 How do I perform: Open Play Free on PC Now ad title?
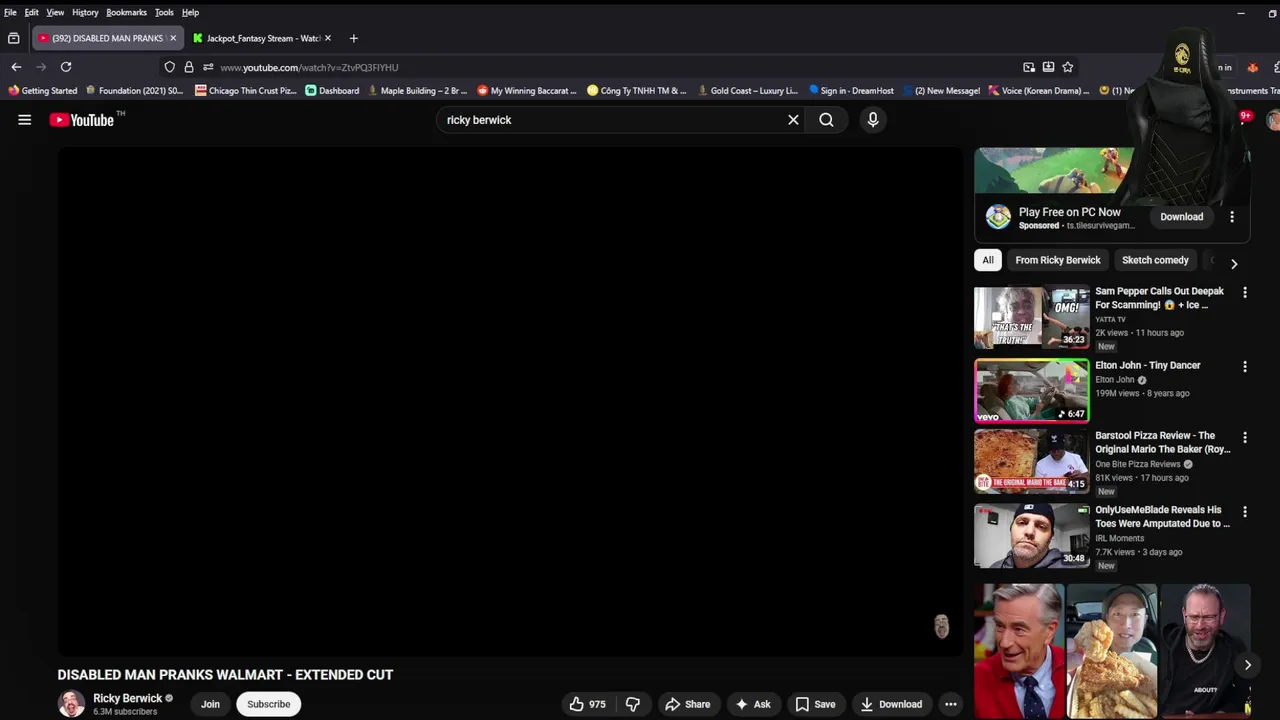tap(1070, 212)
